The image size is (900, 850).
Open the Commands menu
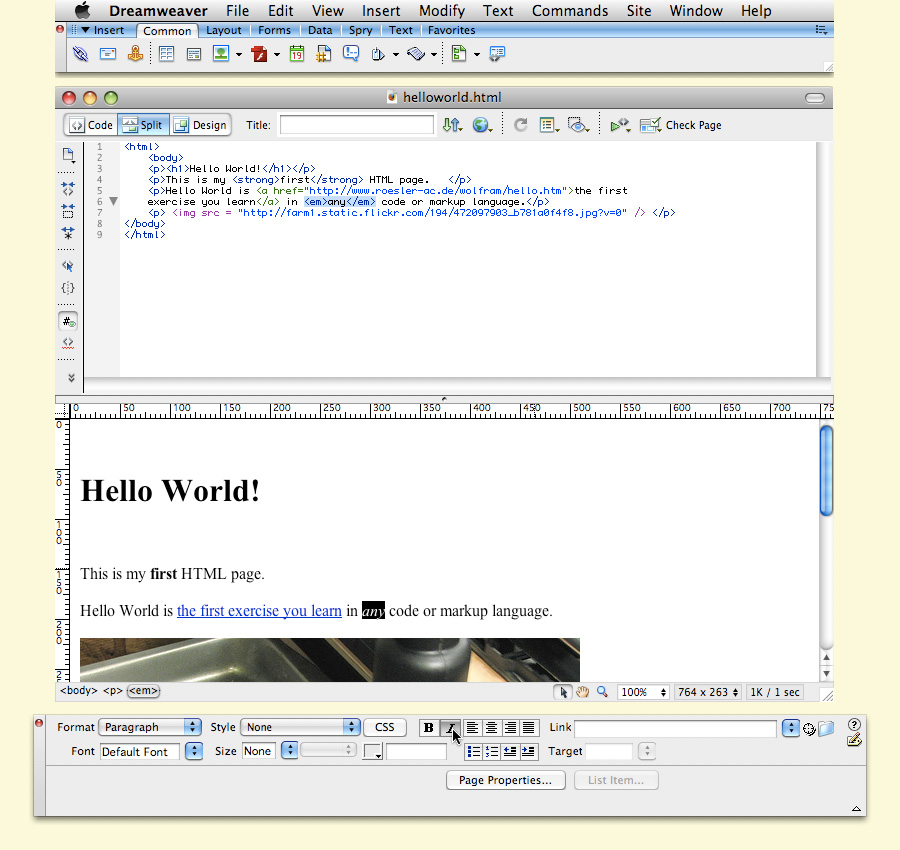coord(569,11)
